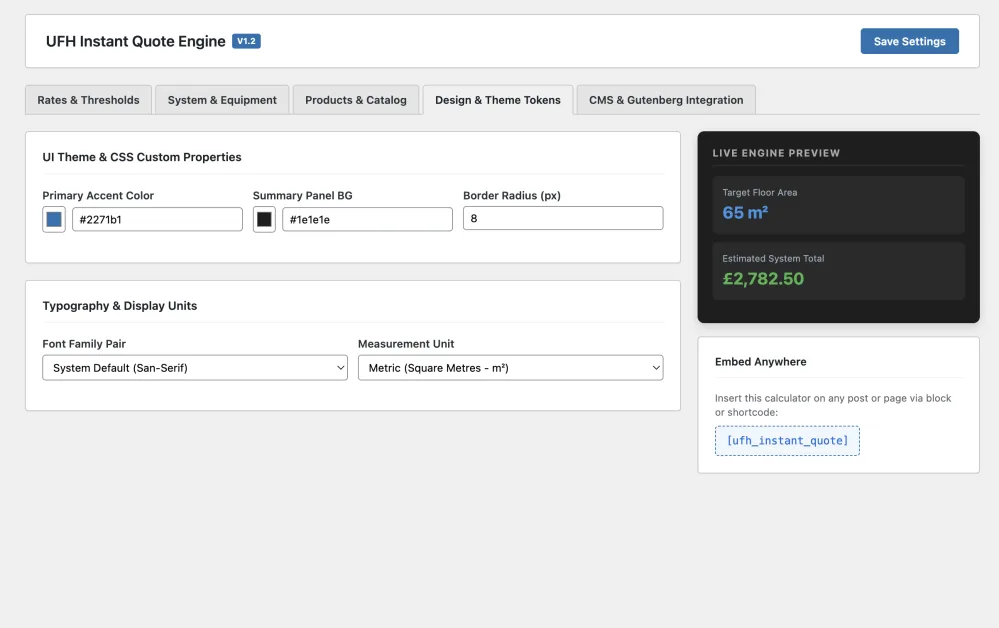Open the CMS & Gutenberg Integration tab
This screenshot has width=999, height=628.
666,100
